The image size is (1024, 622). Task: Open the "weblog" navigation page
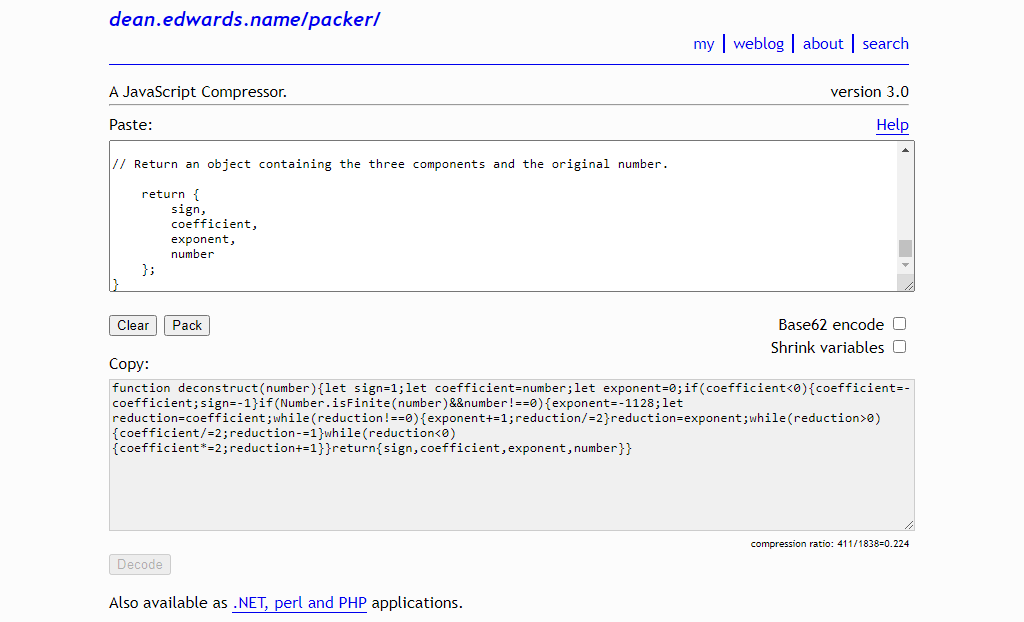pos(759,43)
